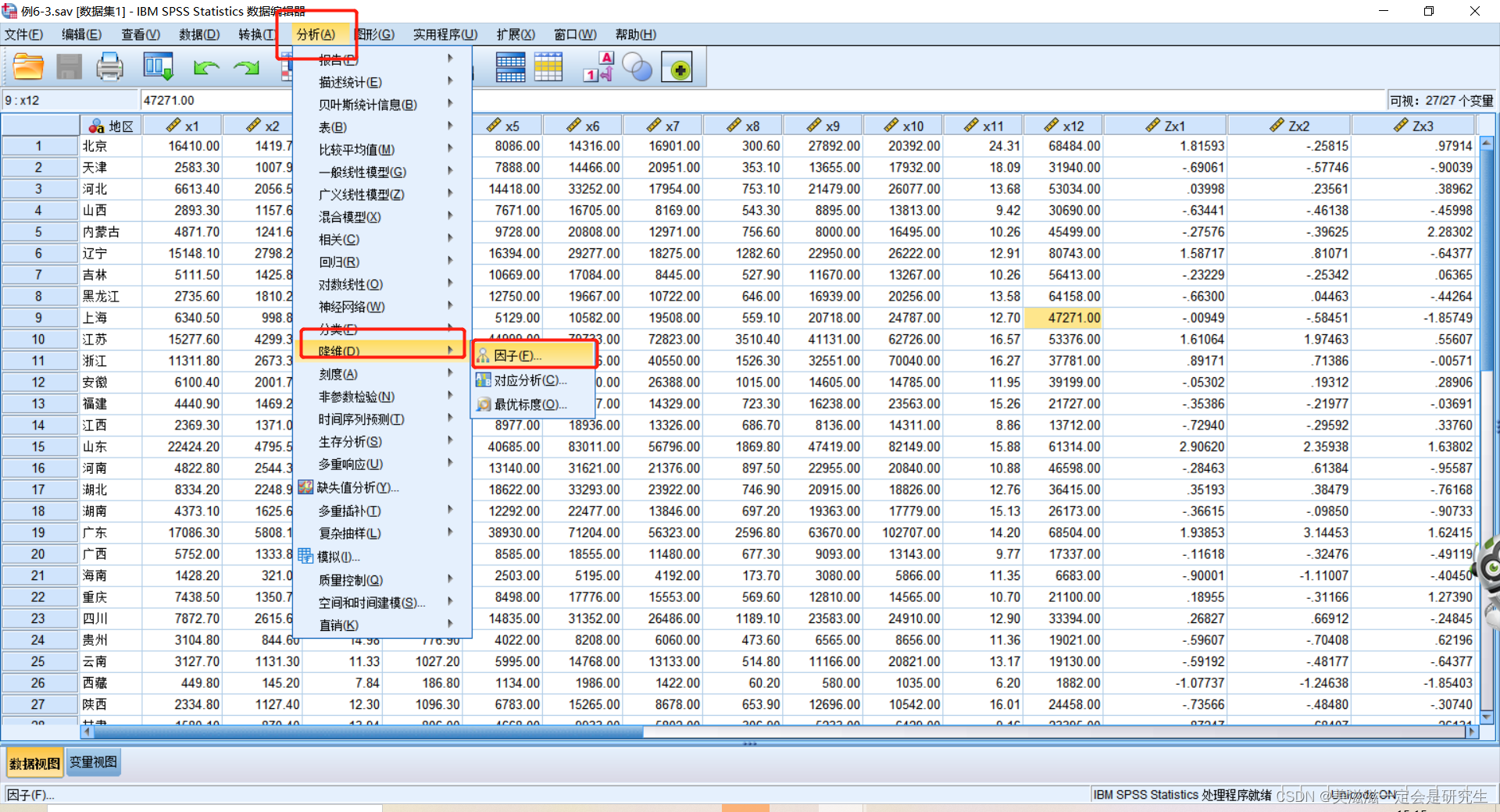The height and width of the screenshot is (812, 1500).
Task: Click the 北京 cell in row 1
Action: click(x=111, y=146)
